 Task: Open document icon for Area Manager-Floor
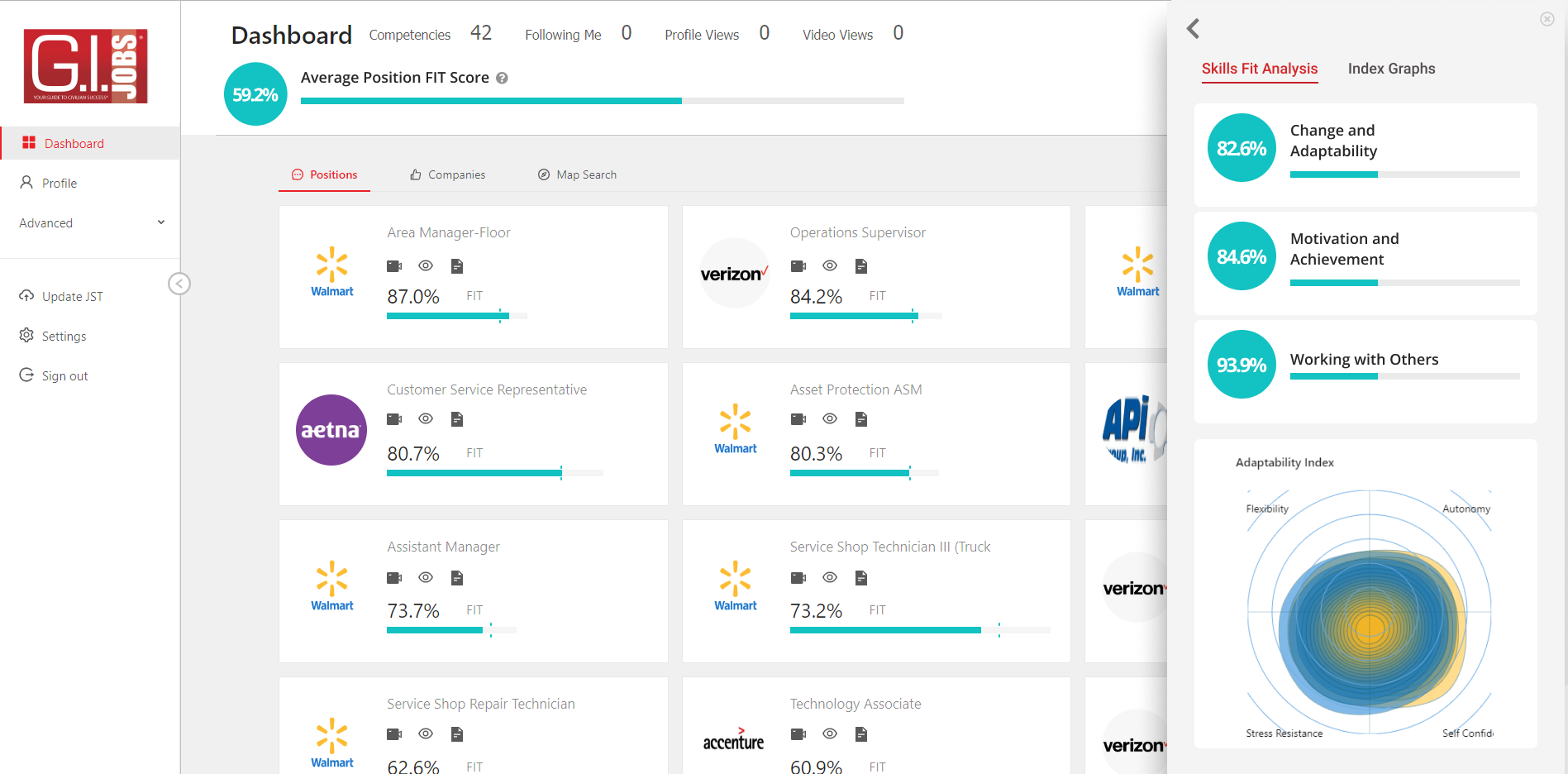pos(457,266)
